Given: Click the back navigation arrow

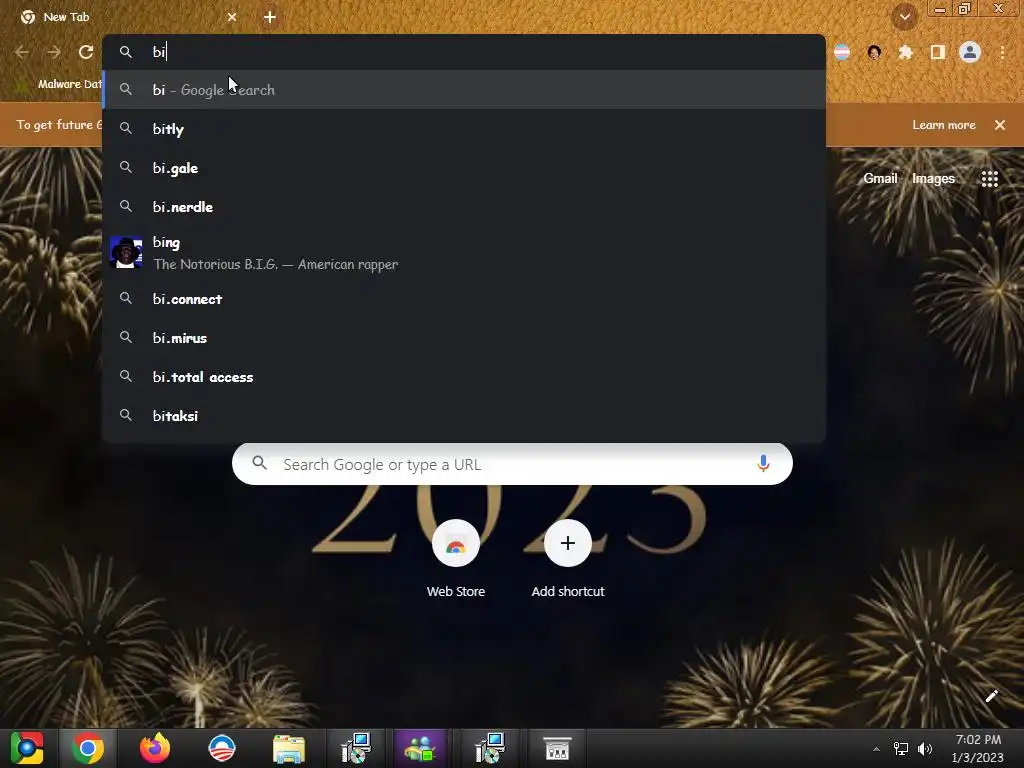Looking at the screenshot, I should (22, 52).
